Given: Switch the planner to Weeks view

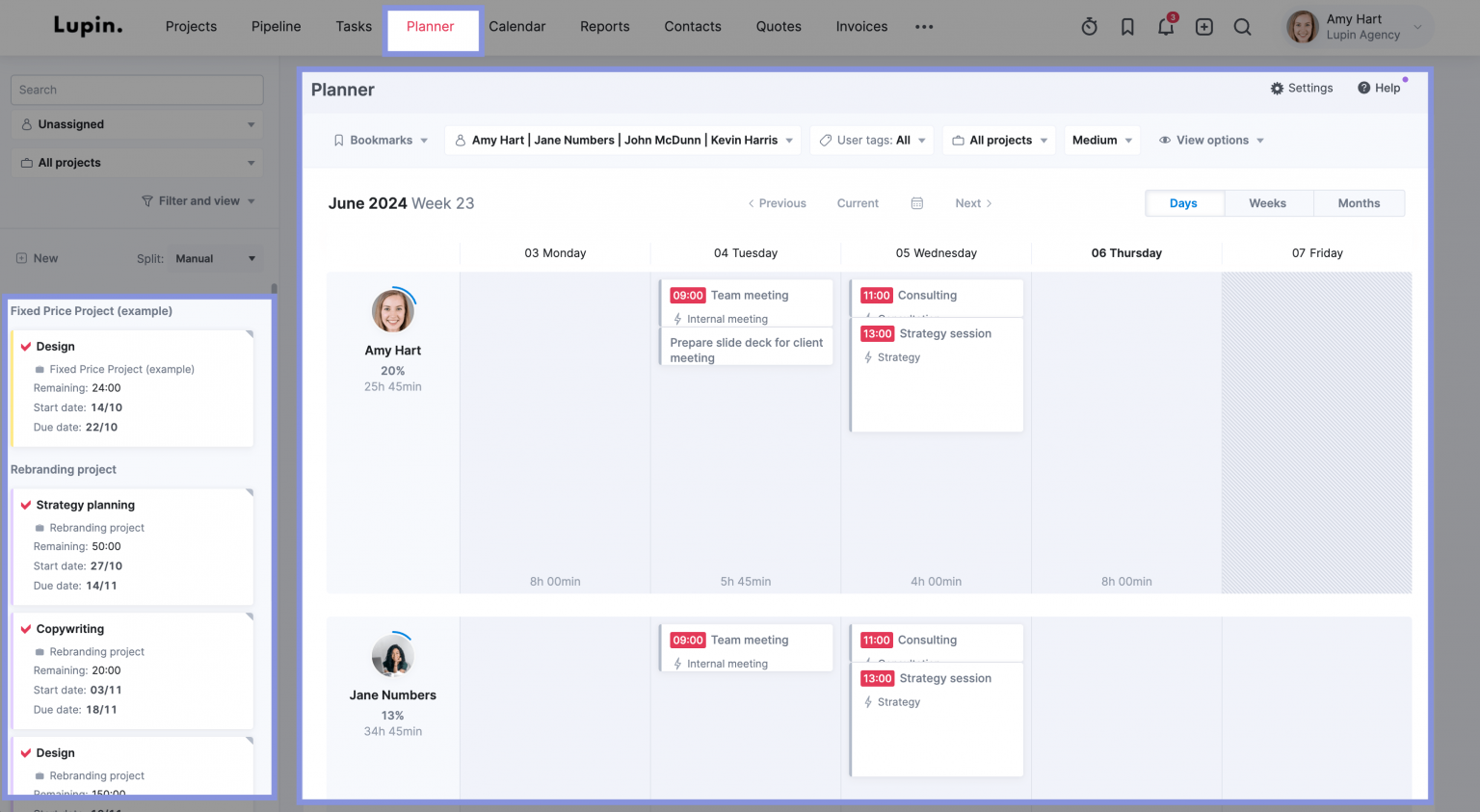Looking at the screenshot, I should click(1267, 203).
